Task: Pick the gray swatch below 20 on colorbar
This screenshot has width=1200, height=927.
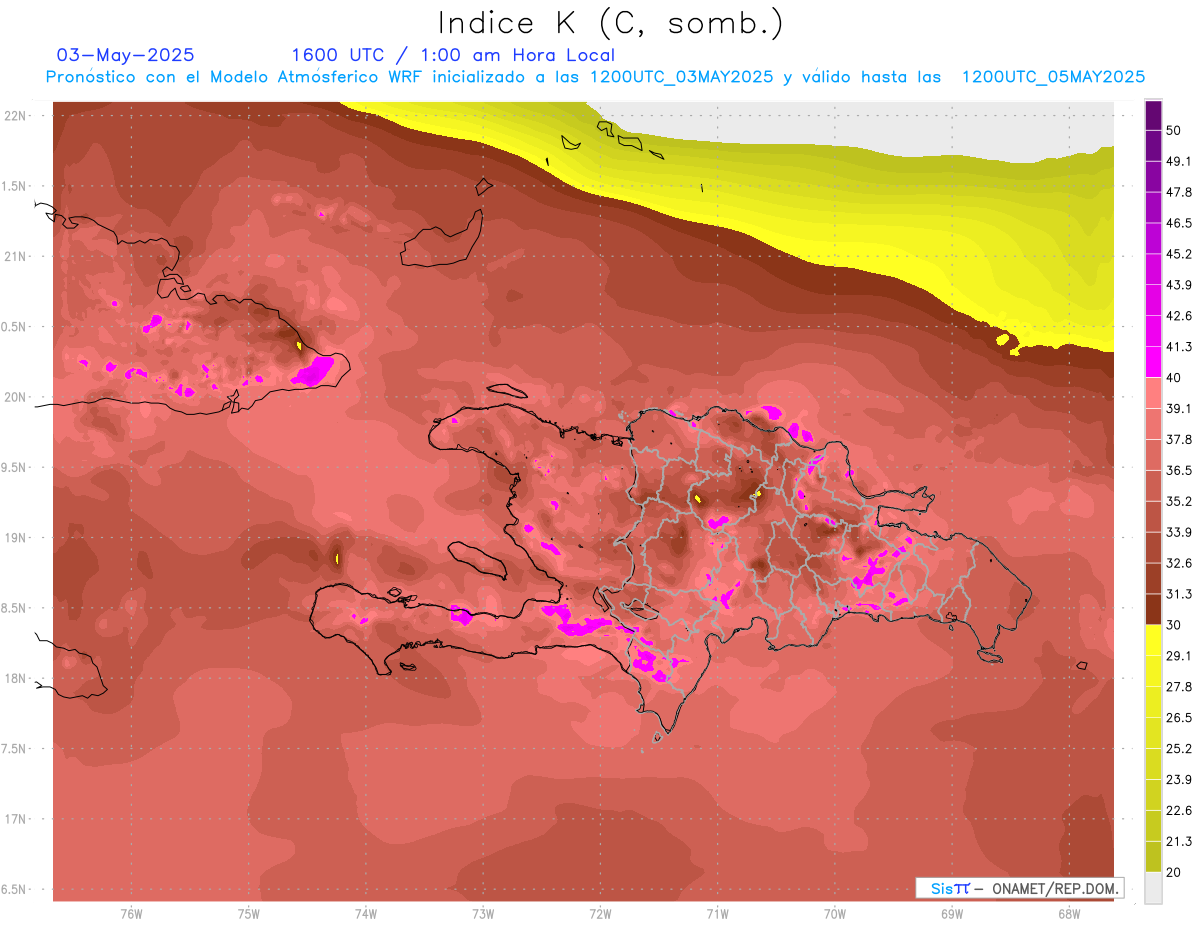Action: [x=1153, y=888]
